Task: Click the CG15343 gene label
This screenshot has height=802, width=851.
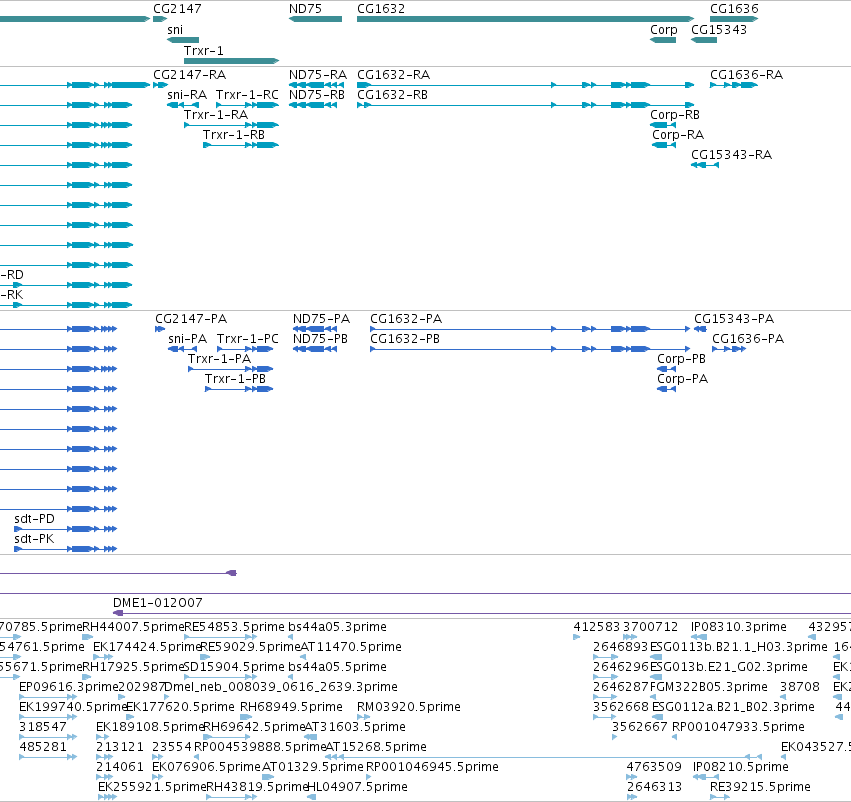Action: 719,29
